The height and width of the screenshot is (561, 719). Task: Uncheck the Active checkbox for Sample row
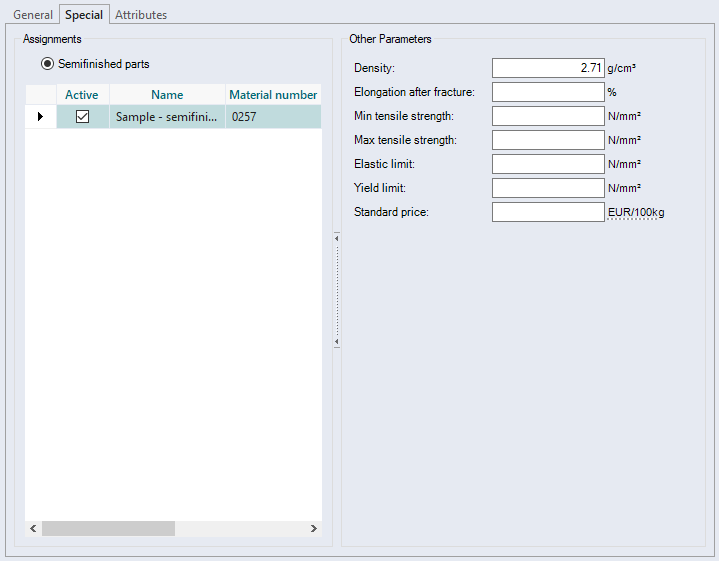coord(83,117)
